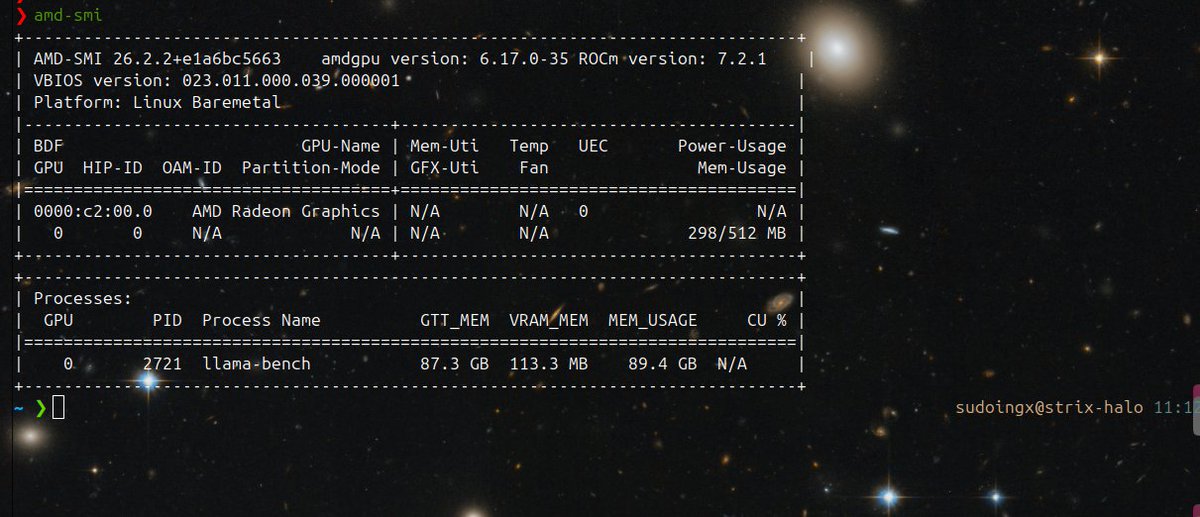Screen dimensions: 1200x517
Task: Select the '113.3 MB' VRAM value
Action: 548,364
